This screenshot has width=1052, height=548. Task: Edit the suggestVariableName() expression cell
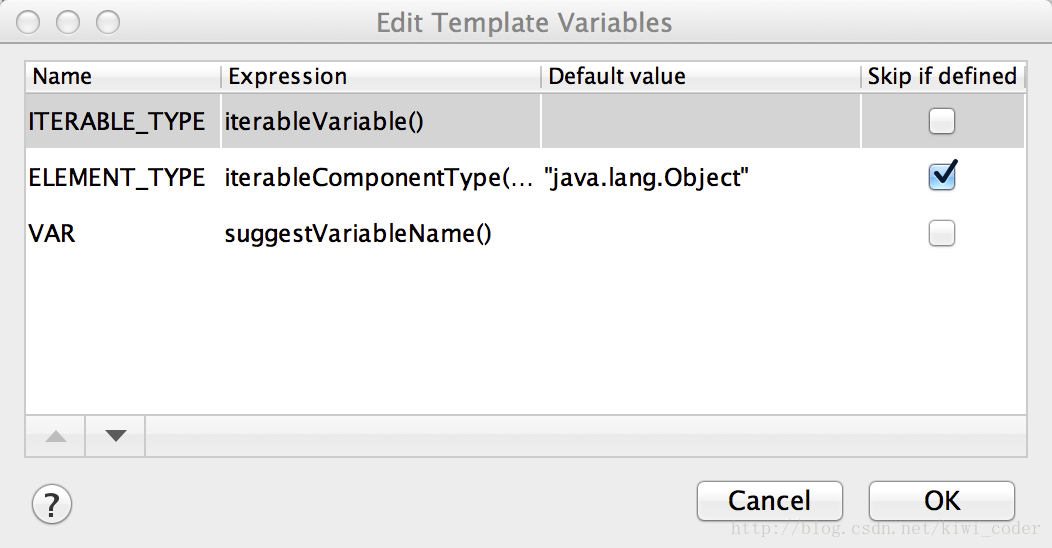tap(381, 233)
